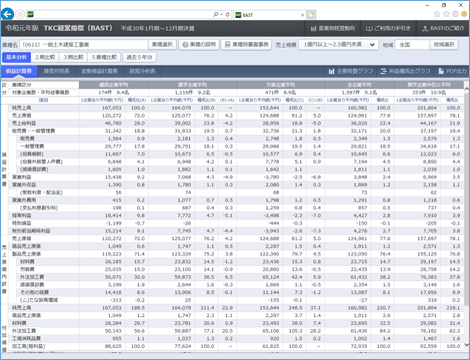The height and width of the screenshot is (360, 470).
Task: Open the browser home icon
Action: (437, 14)
